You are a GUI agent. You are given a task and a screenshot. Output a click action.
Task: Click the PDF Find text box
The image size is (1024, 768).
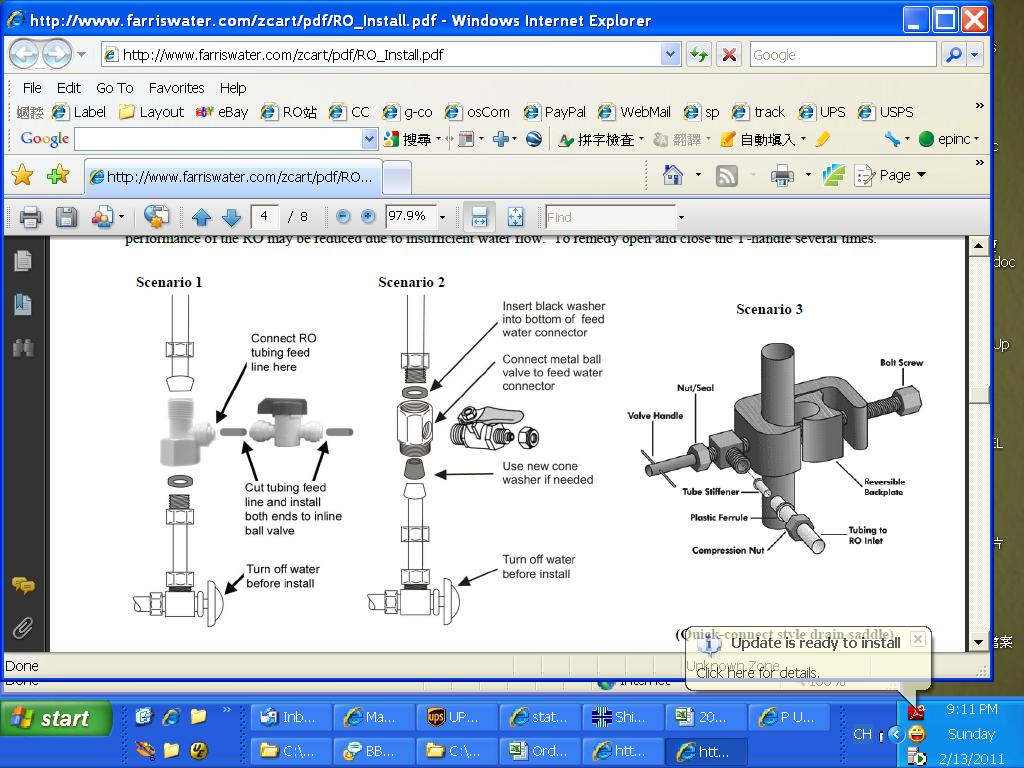pos(610,217)
